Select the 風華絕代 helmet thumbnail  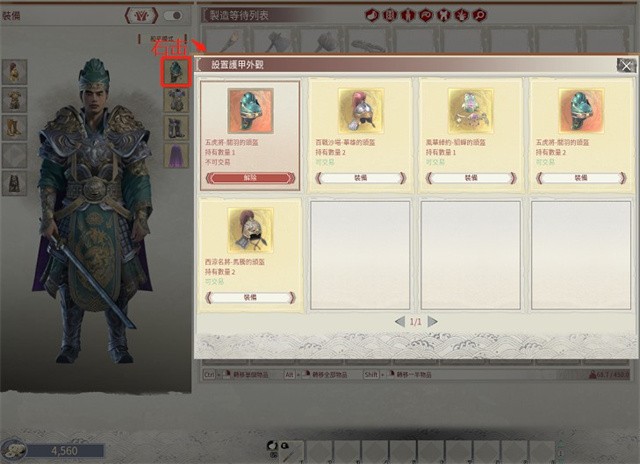pyautogui.click(x=471, y=111)
